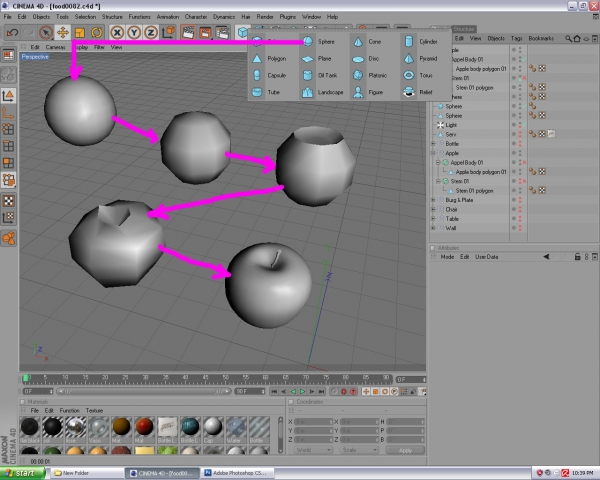
Task: Open the Plugins menu
Action: (288, 17)
